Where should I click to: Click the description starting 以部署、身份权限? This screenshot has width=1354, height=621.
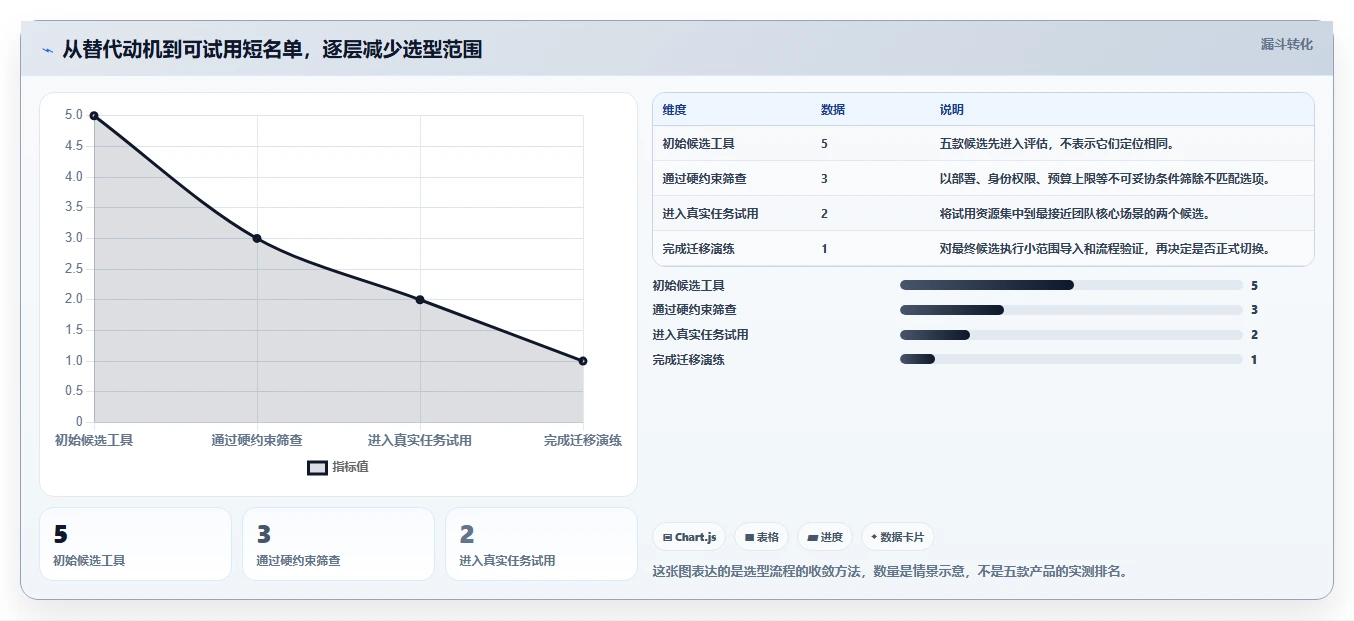(1106, 179)
